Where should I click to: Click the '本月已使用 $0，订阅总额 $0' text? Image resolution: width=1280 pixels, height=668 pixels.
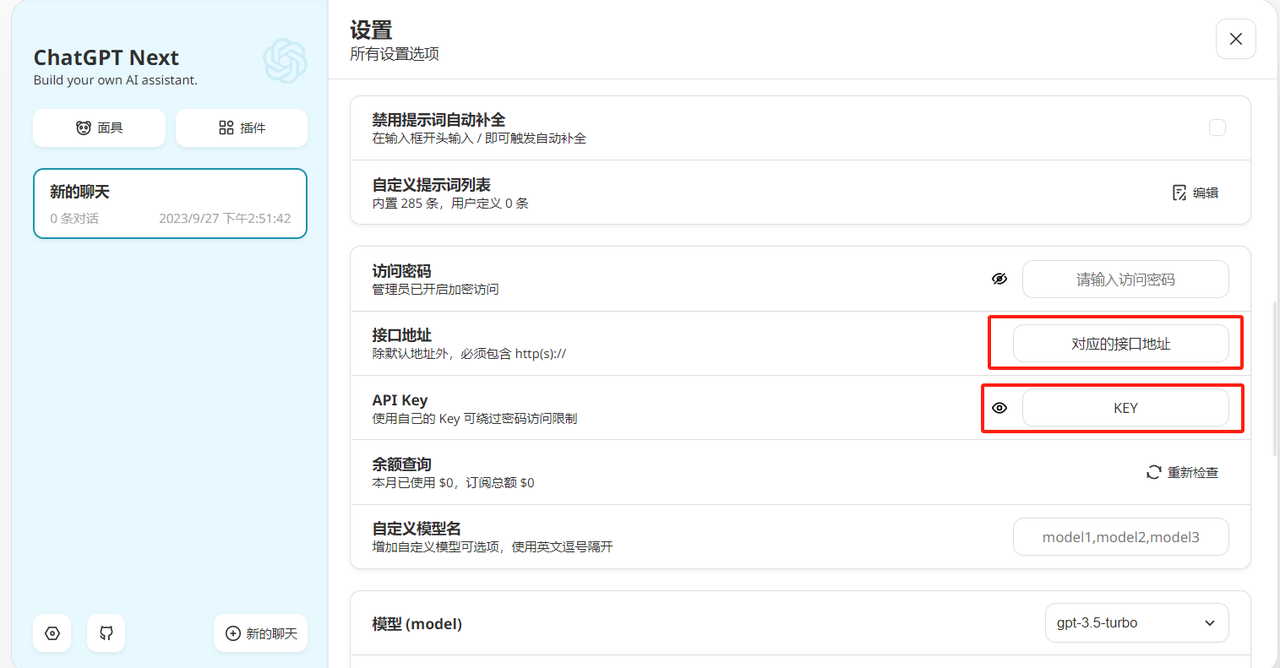[453, 483]
